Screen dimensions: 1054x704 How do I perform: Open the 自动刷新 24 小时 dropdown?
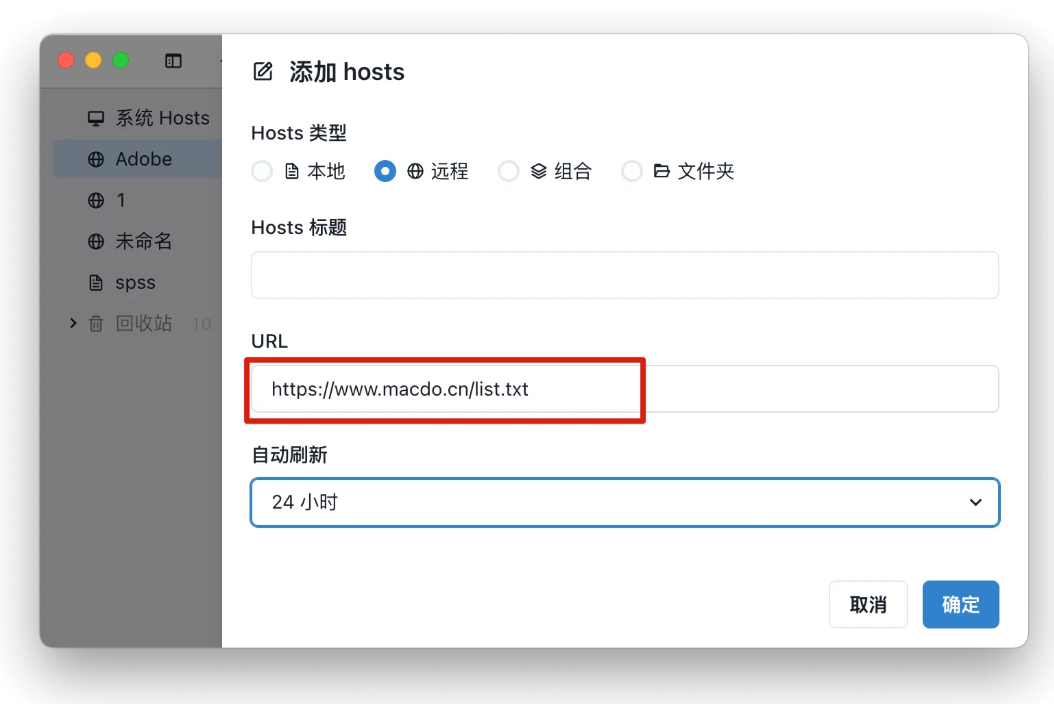click(624, 502)
